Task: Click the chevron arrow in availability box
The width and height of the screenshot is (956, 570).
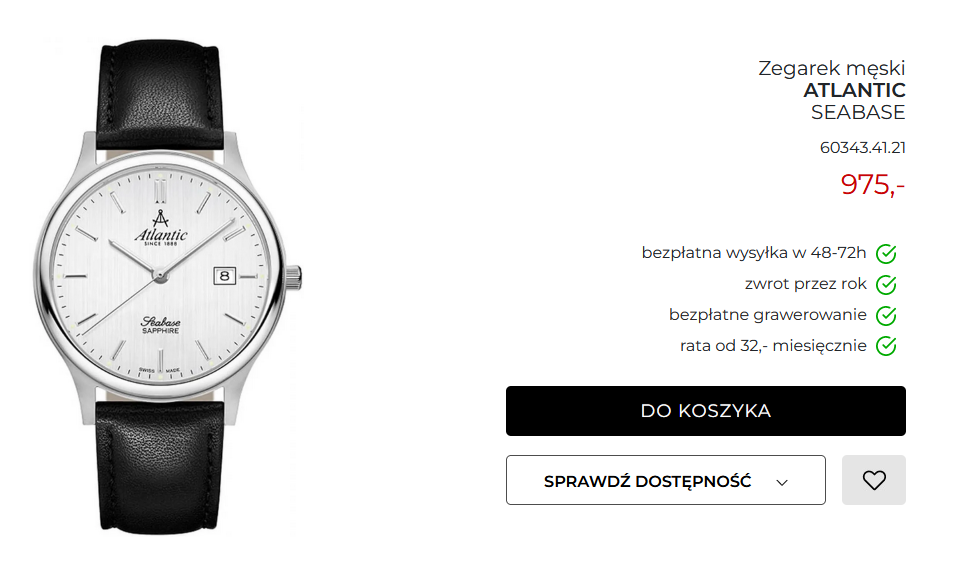Action: (782, 482)
